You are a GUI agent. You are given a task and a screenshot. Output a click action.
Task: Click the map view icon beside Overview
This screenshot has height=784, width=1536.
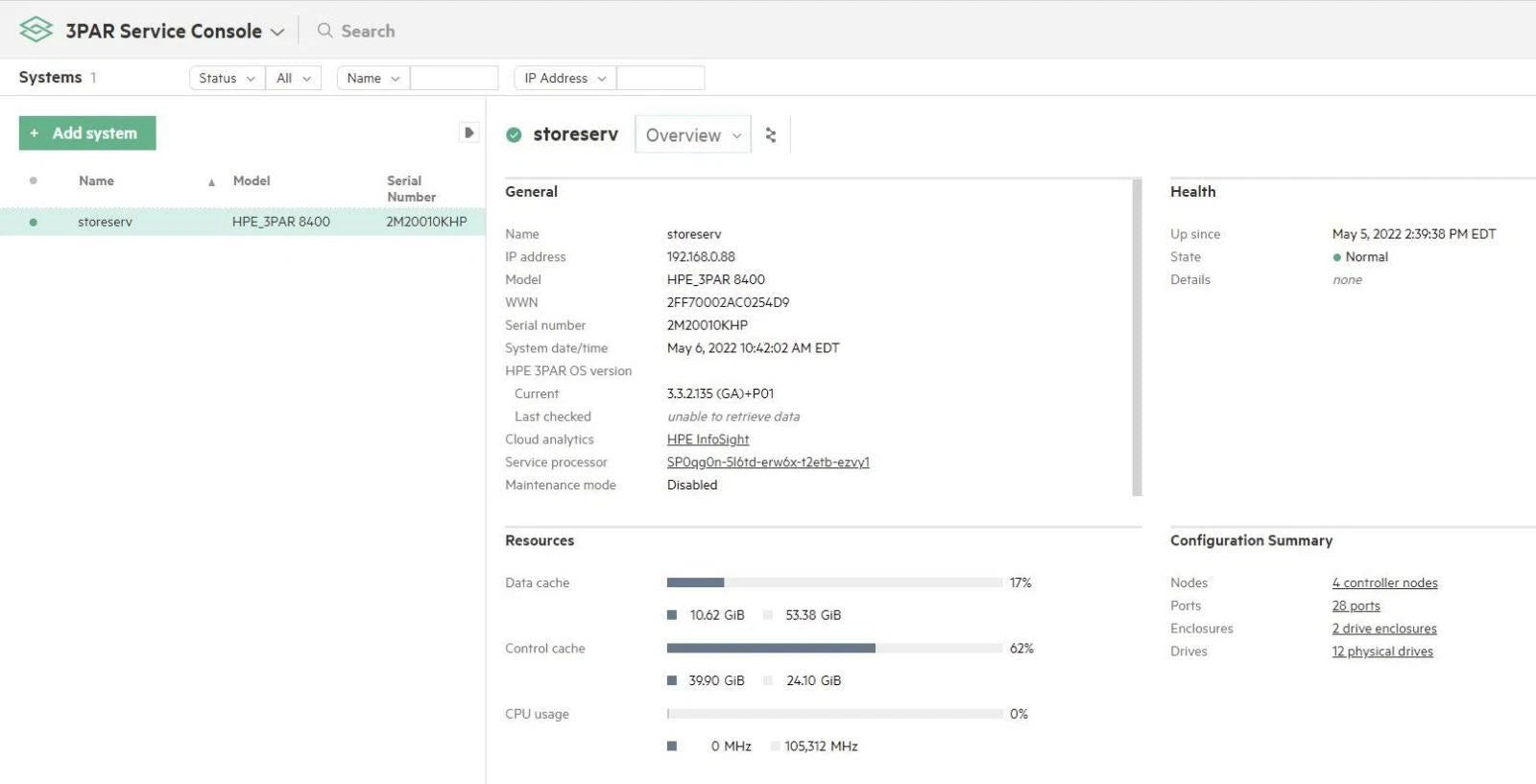click(770, 135)
